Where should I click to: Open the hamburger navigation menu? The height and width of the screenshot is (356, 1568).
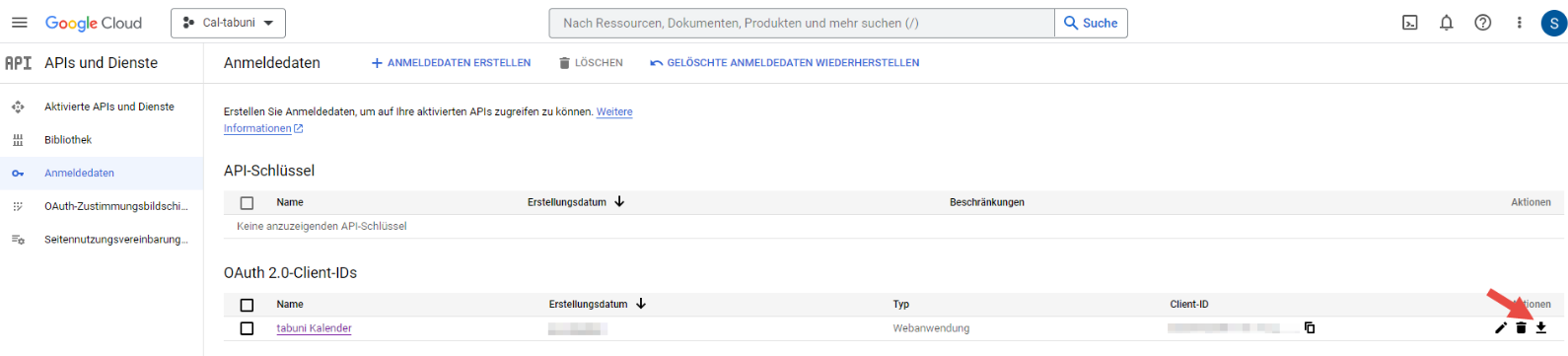(x=19, y=23)
